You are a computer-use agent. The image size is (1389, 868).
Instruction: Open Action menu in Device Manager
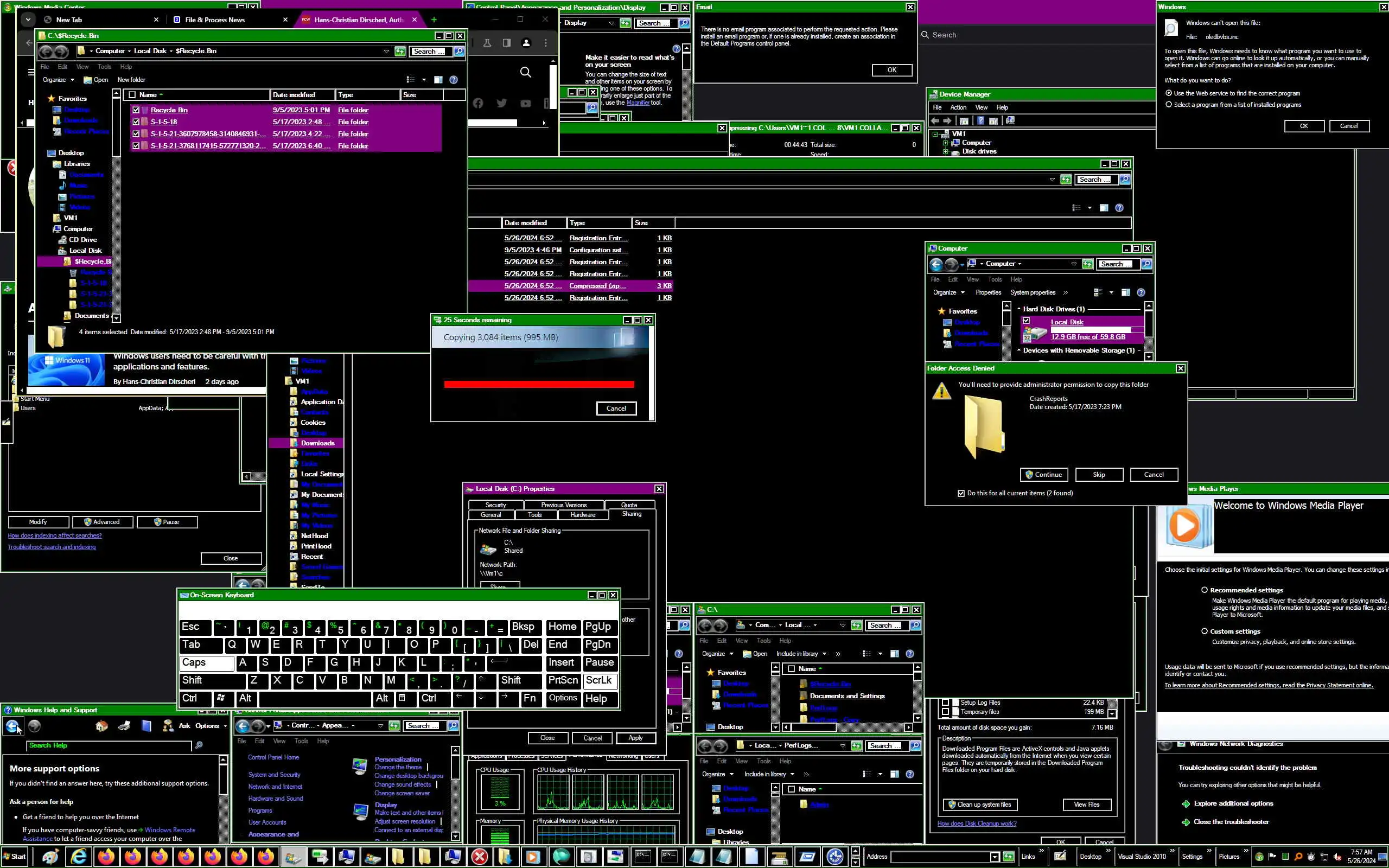click(958, 107)
